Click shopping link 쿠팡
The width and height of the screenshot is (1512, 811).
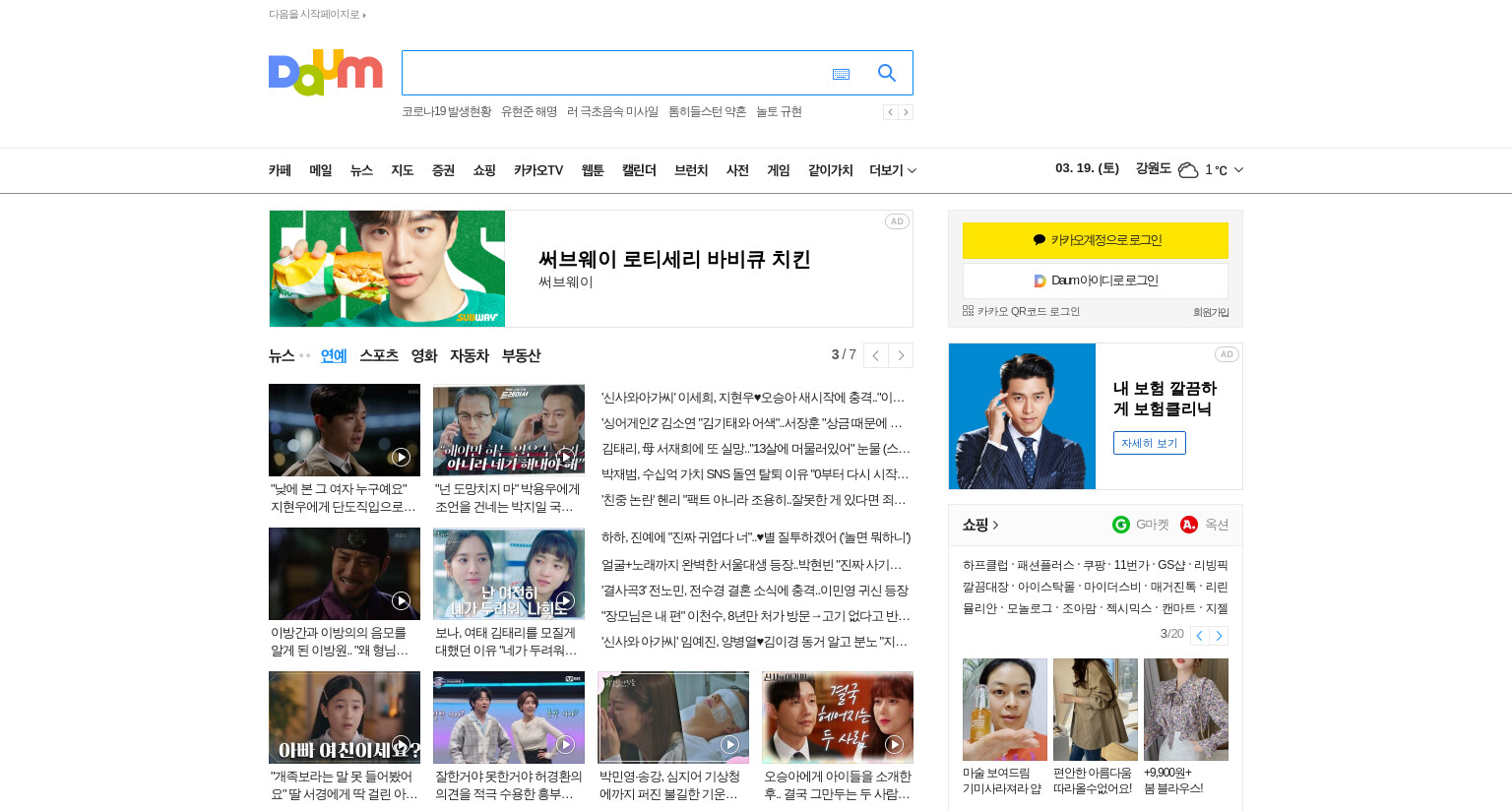tap(1094, 565)
